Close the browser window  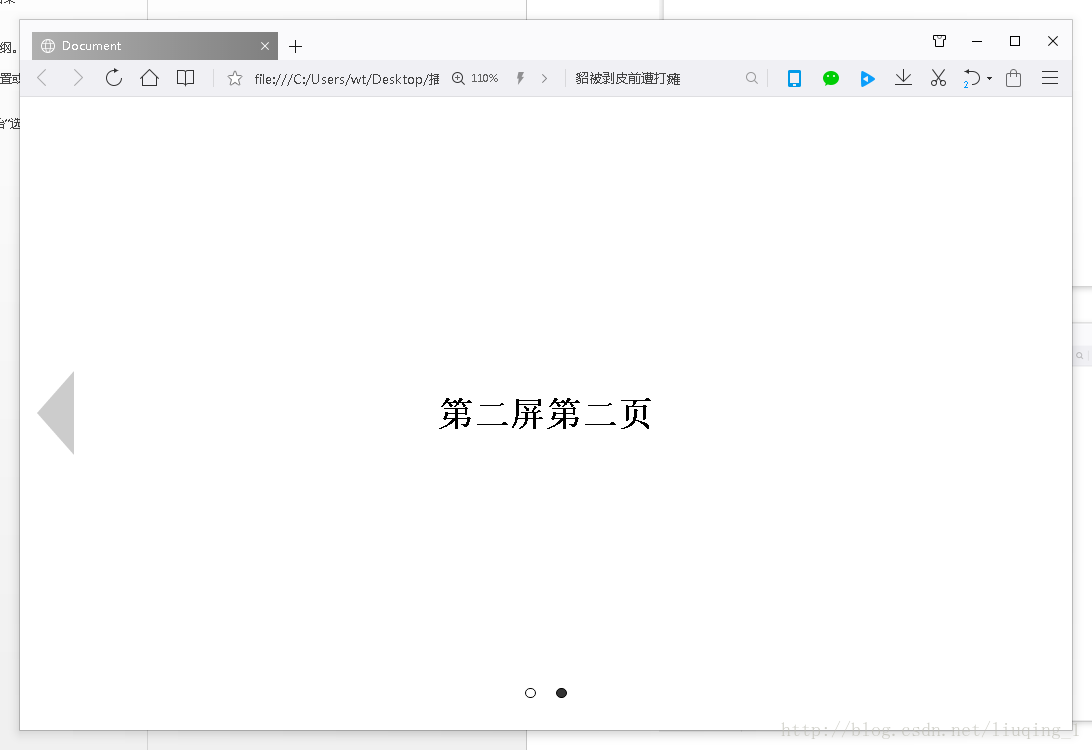[x=1053, y=41]
